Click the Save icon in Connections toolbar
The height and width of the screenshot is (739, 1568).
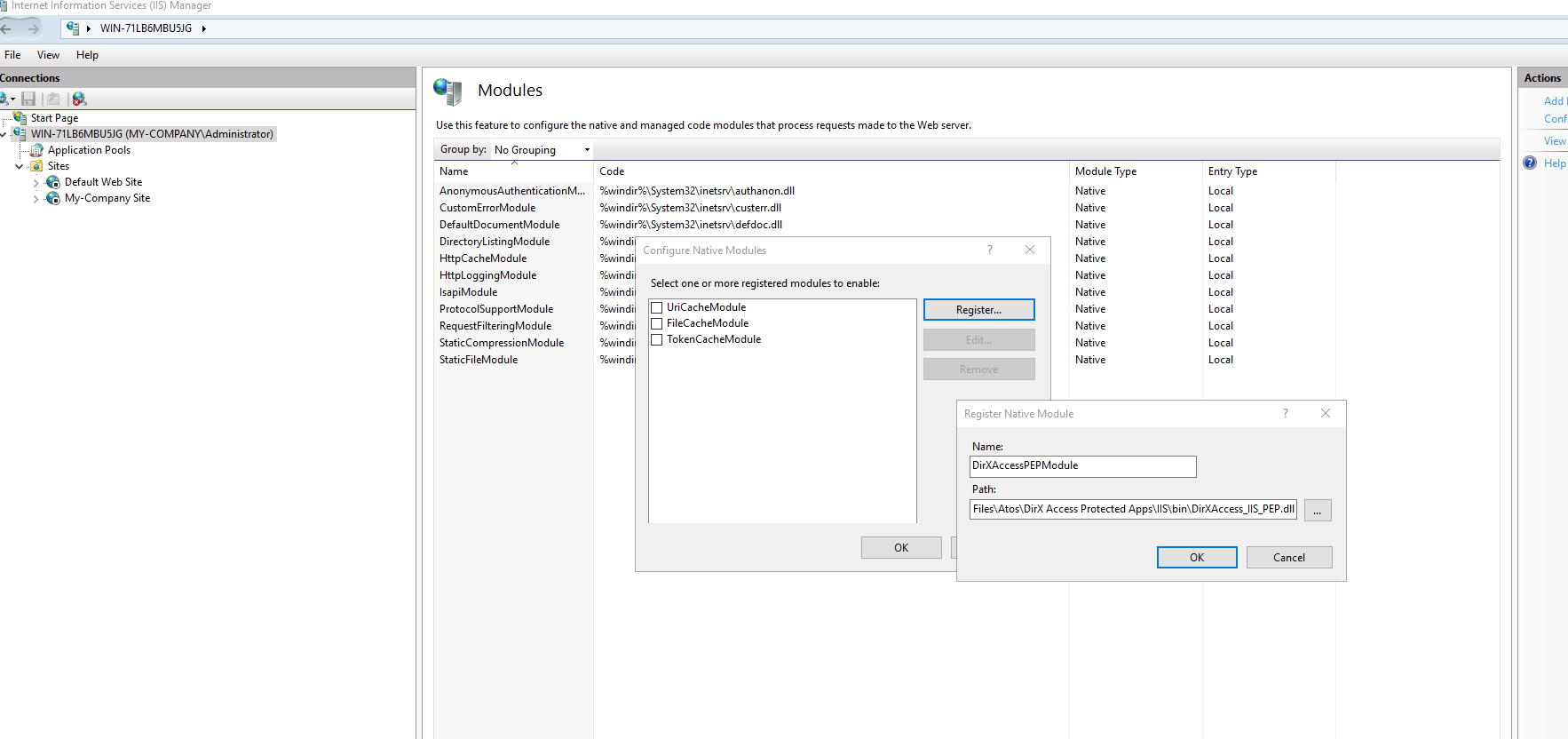(x=28, y=99)
